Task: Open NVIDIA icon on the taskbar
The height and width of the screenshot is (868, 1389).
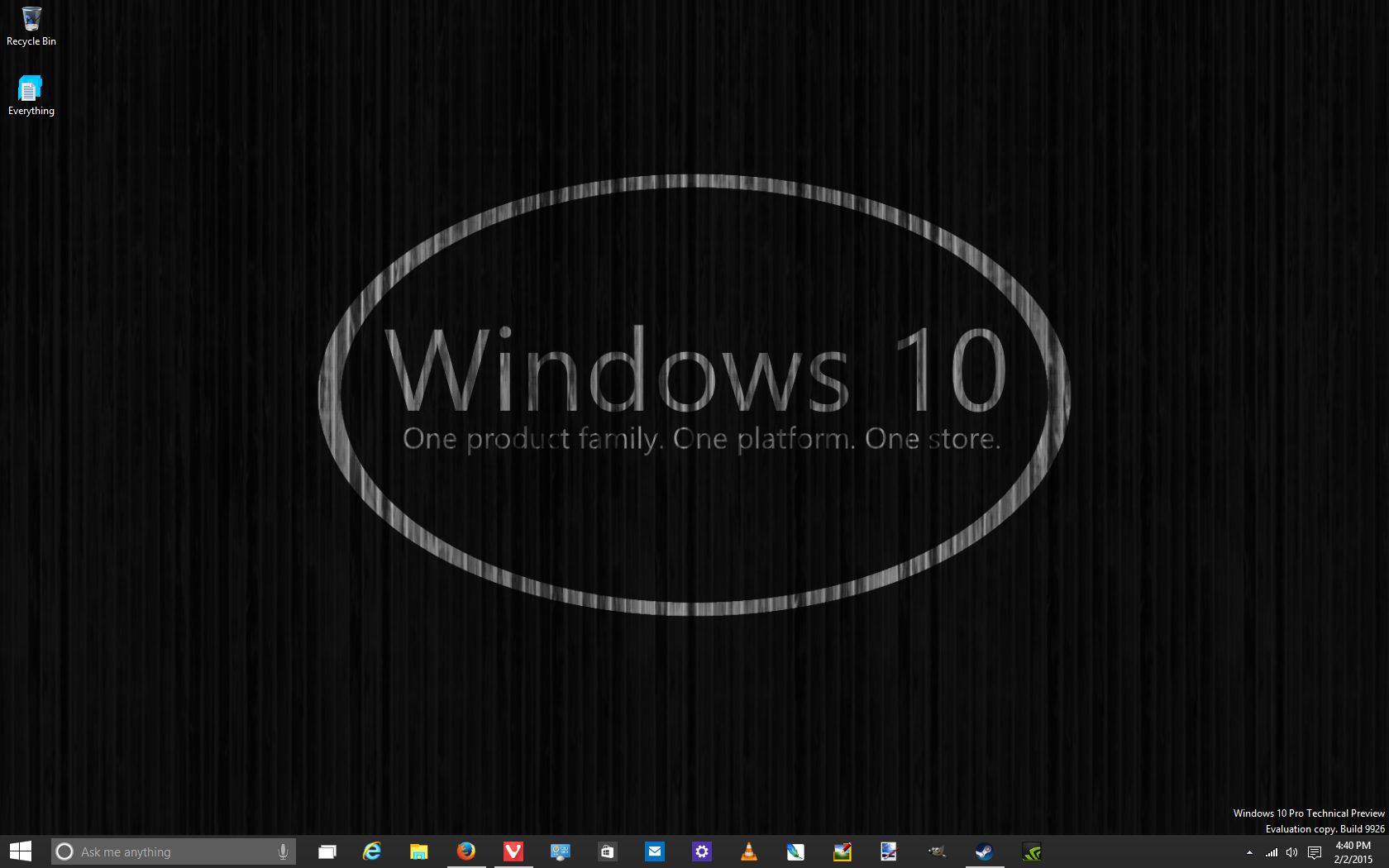Action: (1031, 851)
